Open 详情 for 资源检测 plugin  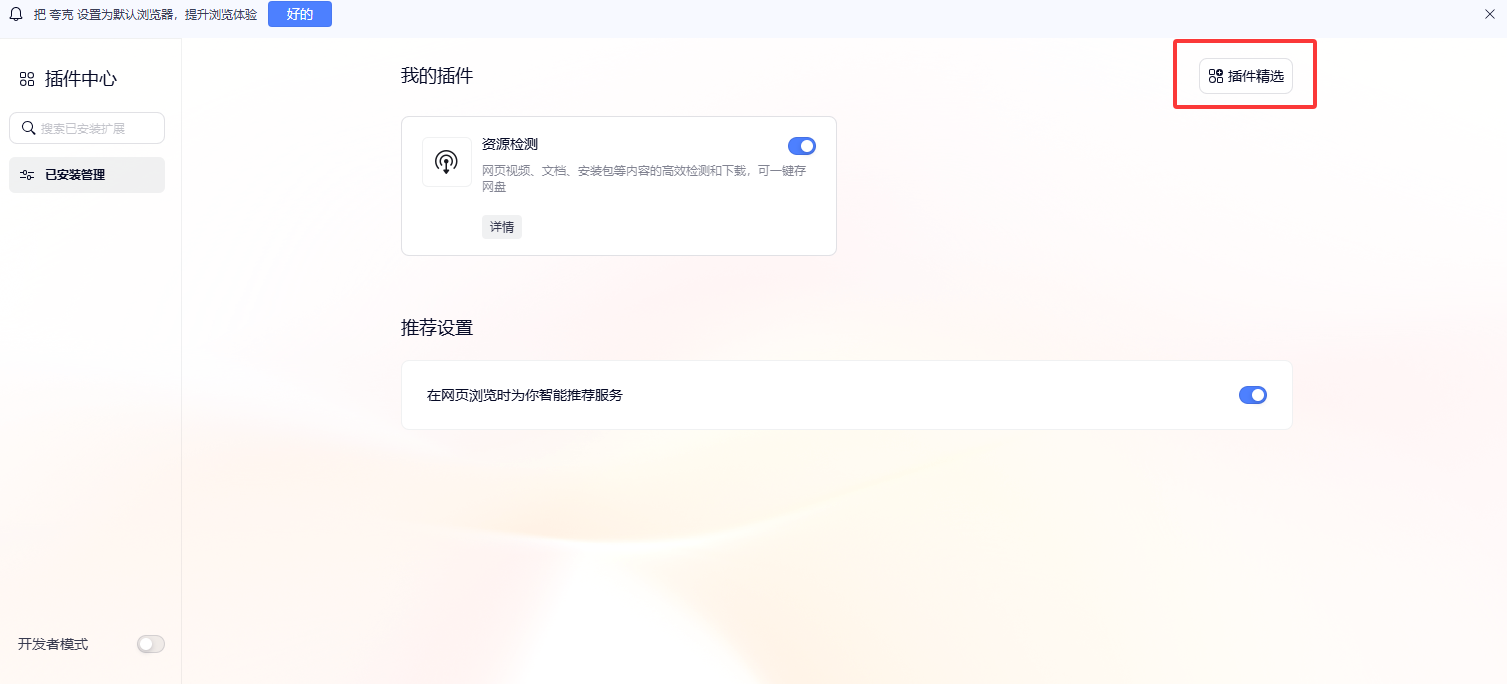(x=502, y=227)
